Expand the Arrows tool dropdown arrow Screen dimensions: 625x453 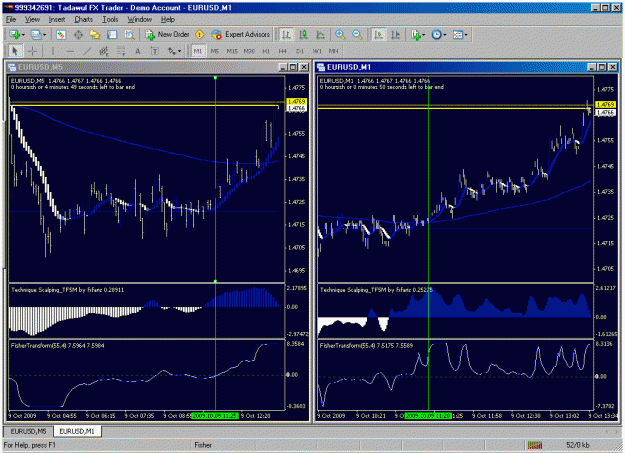pyautogui.click(x=180, y=51)
